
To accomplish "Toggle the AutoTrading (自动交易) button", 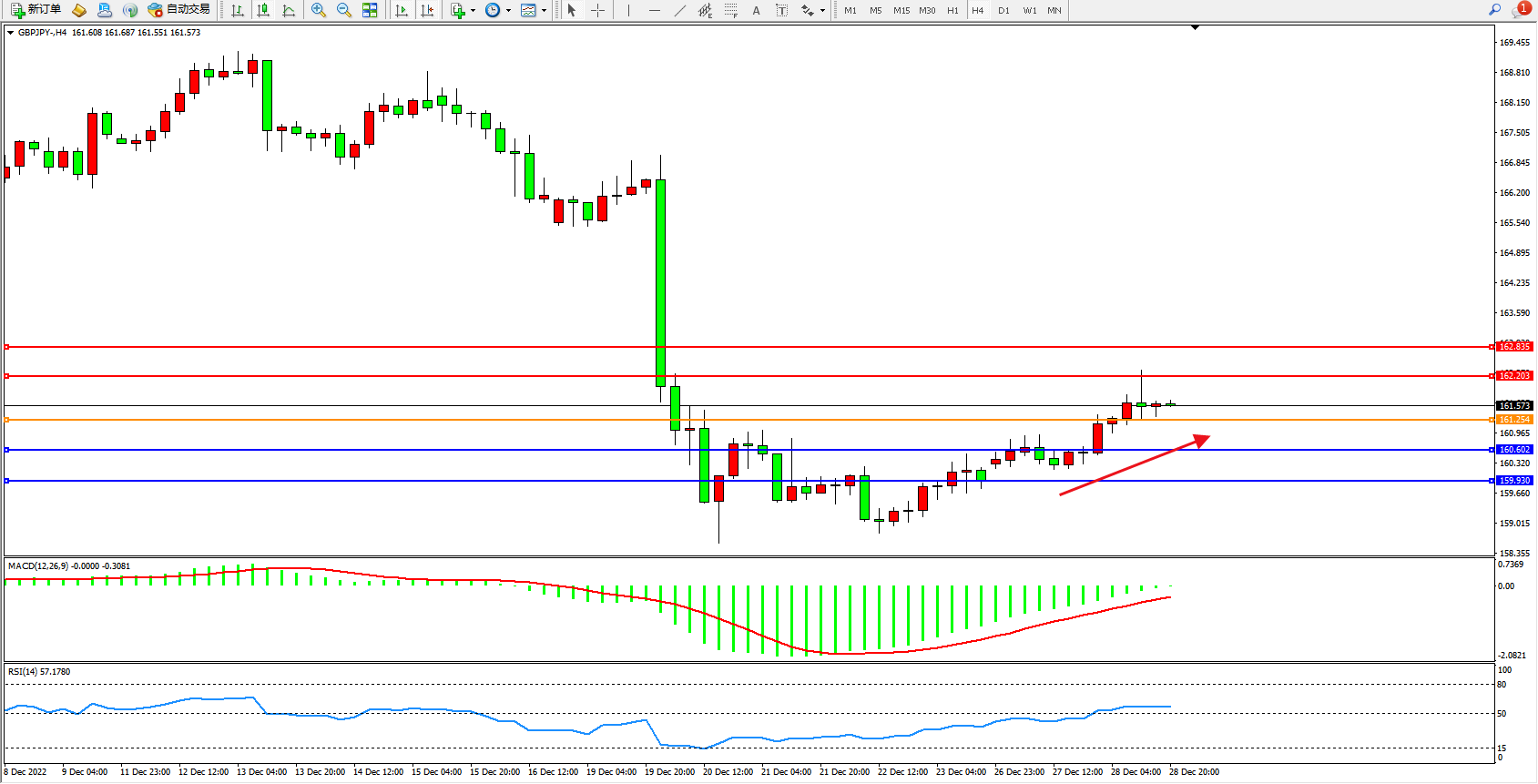I will tap(179, 10).
